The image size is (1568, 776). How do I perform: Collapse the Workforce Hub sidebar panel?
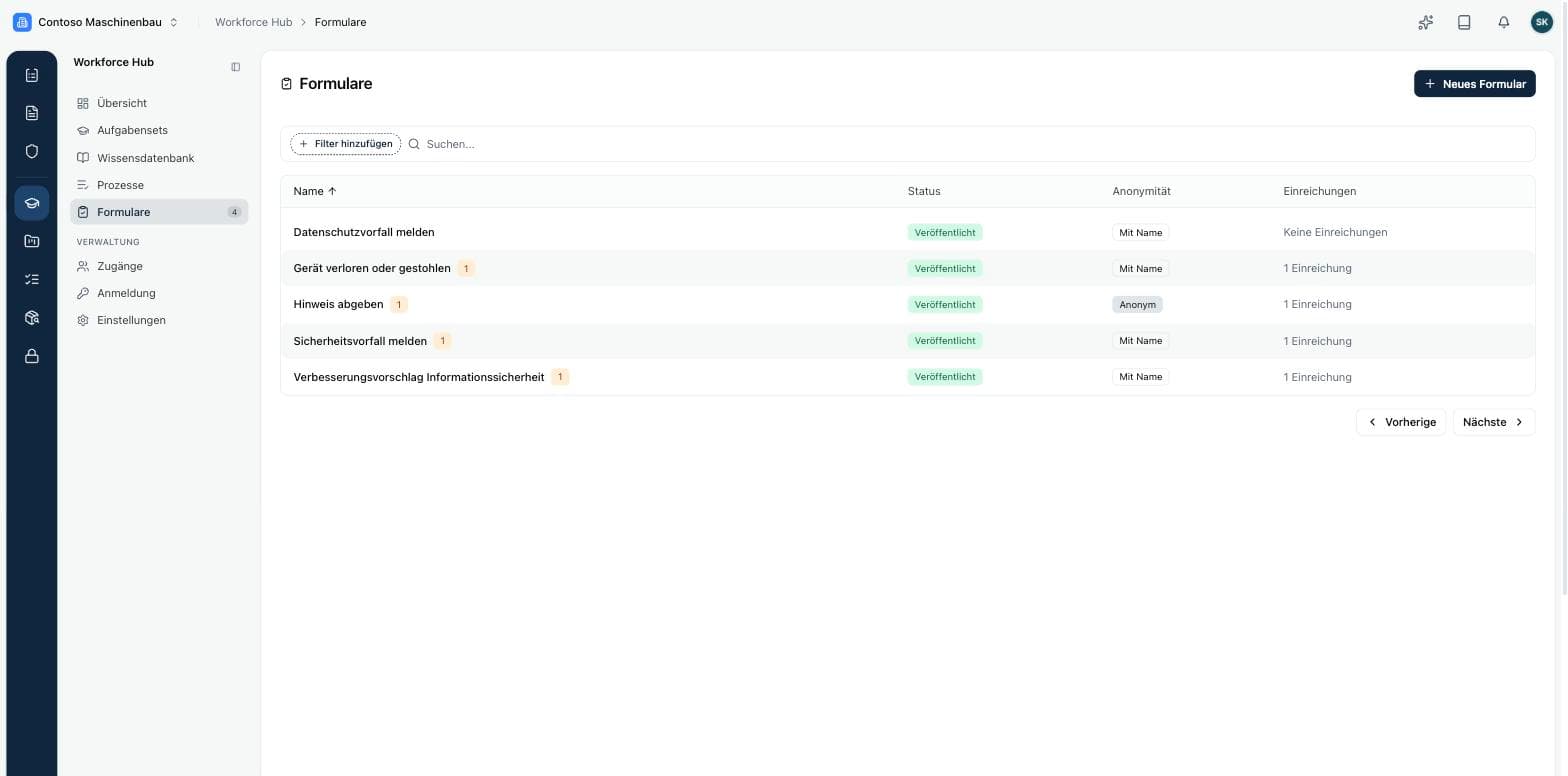(x=236, y=67)
